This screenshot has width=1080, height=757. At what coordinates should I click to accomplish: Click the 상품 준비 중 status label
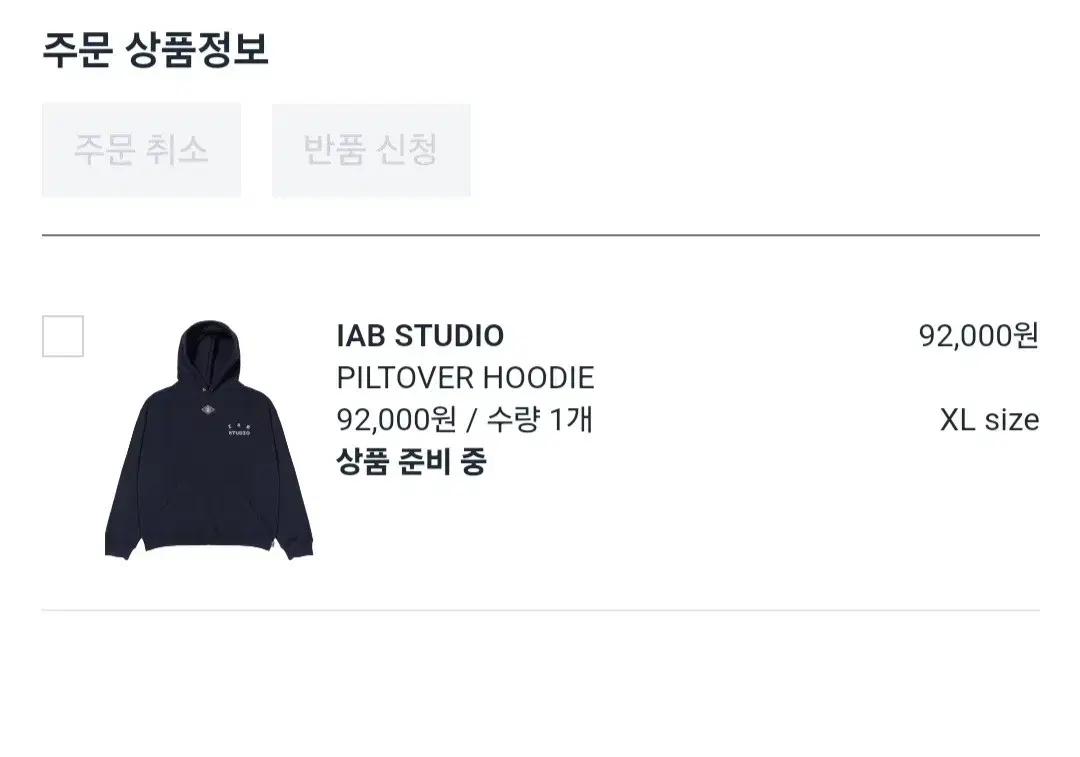[411, 462]
